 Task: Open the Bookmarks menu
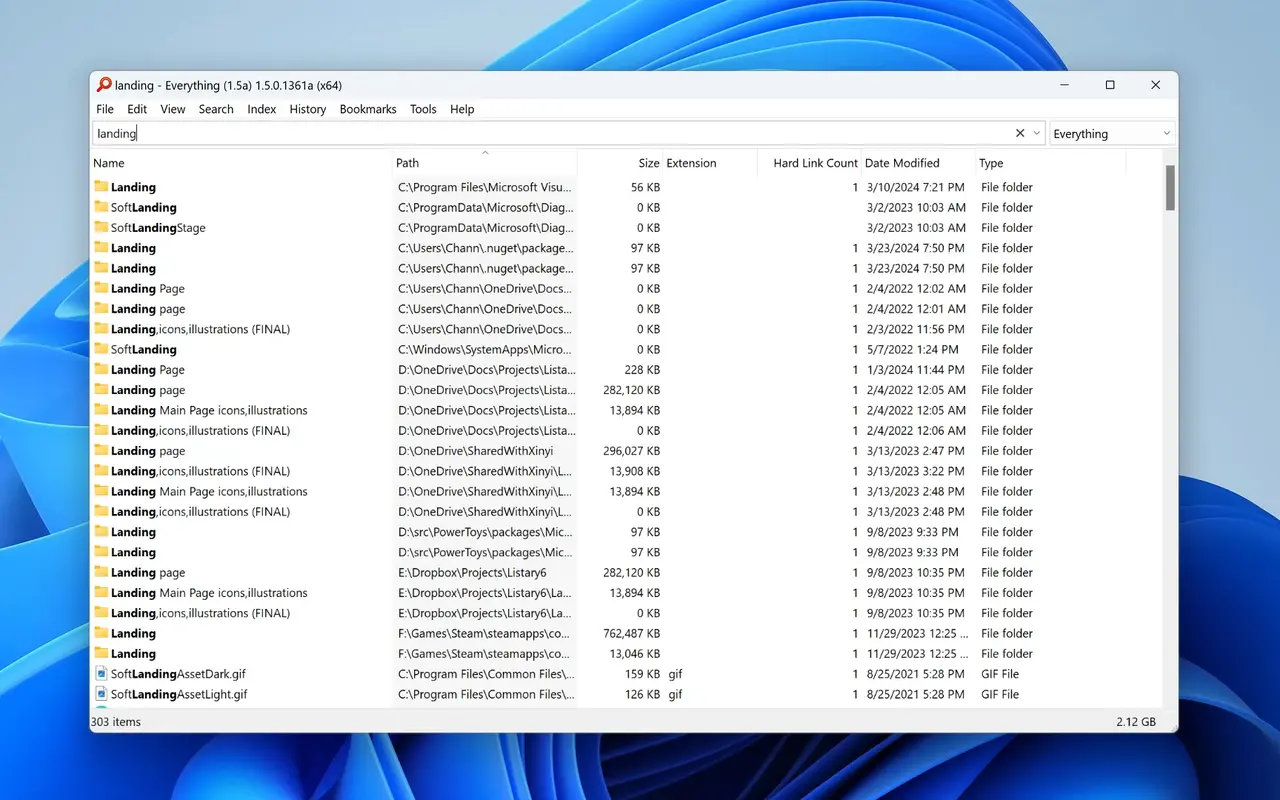pos(368,109)
